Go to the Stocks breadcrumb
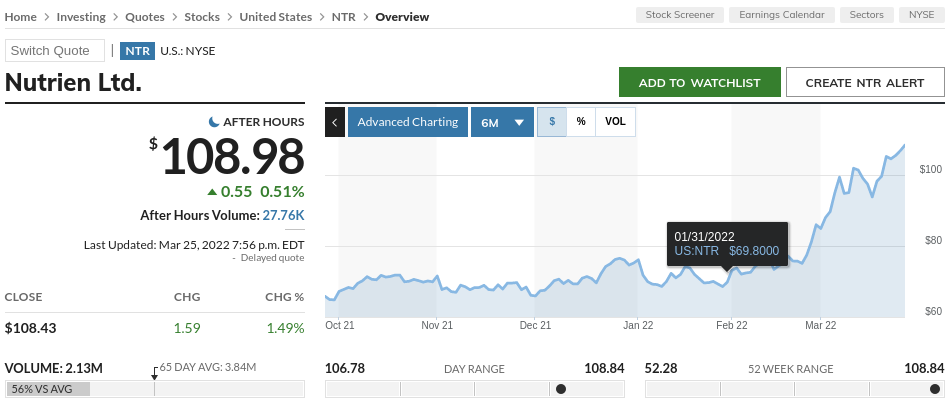950x408 pixels. coord(203,17)
